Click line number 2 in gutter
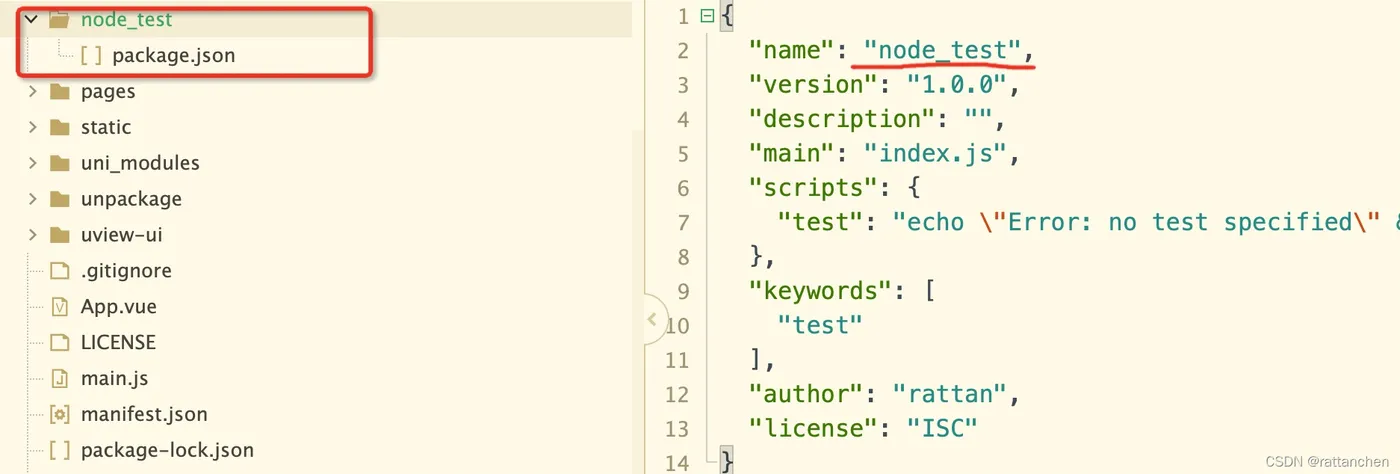Viewport: 1400px width, 474px height. [683, 51]
